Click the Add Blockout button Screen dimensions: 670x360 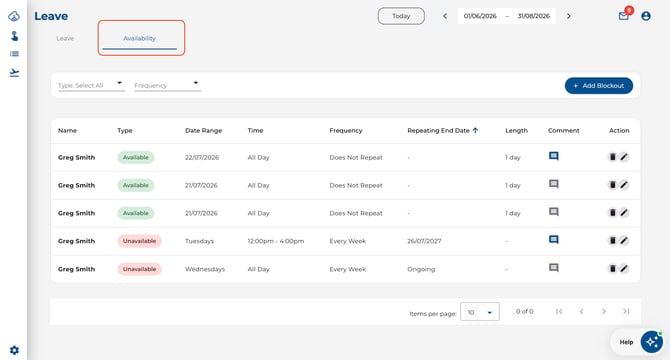[599, 86]
